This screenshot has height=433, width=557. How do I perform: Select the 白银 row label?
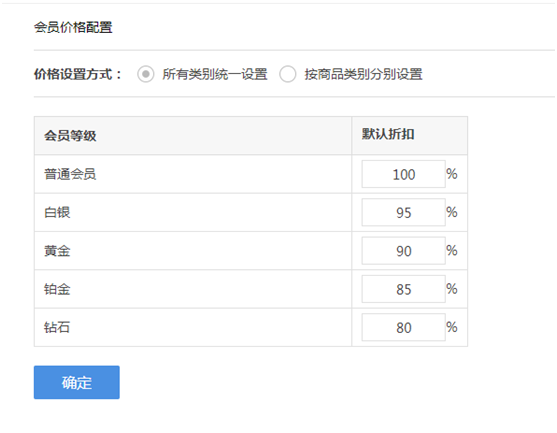point(57,212)
